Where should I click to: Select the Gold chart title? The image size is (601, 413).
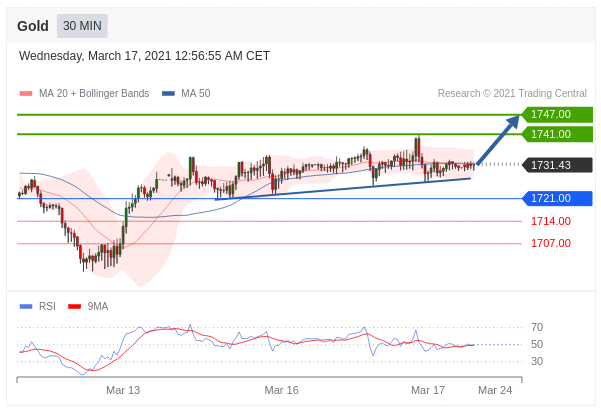(33, 26)
